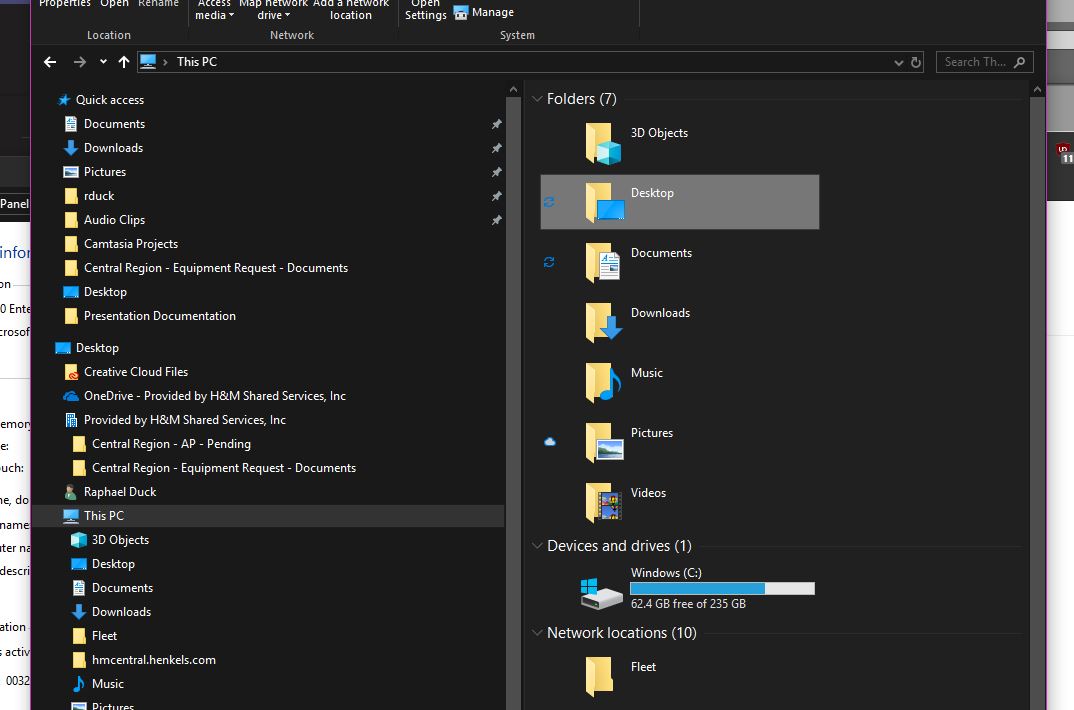Viewport: 1074px width, 710px height.
Task: Click the pin icon beside rduck
Action: pos(497,196)
